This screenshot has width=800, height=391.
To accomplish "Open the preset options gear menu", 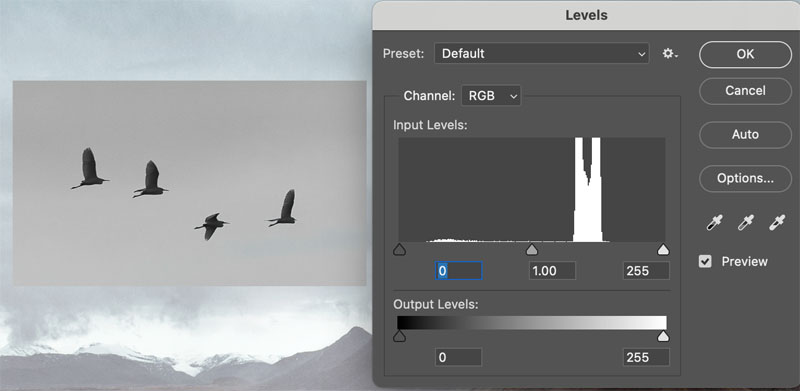I will click(670, 54).
